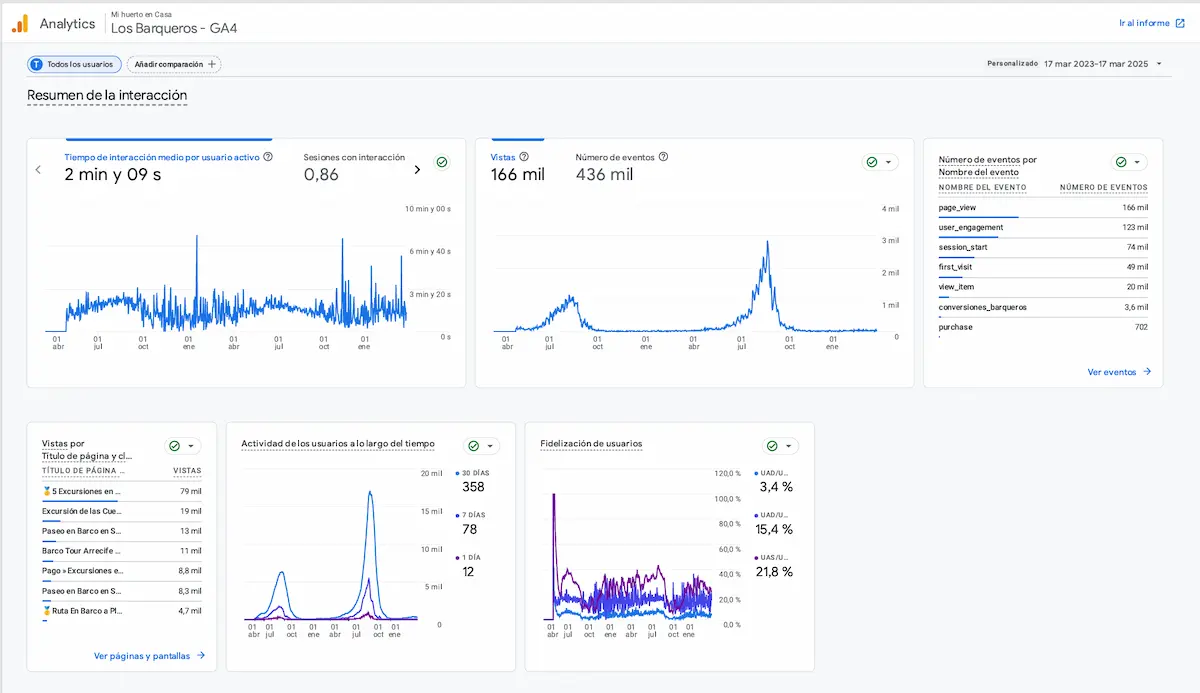This screenshot has height=693, width=1200.
Task: Click green check icon on interaction time card
Action: (441, 162)
